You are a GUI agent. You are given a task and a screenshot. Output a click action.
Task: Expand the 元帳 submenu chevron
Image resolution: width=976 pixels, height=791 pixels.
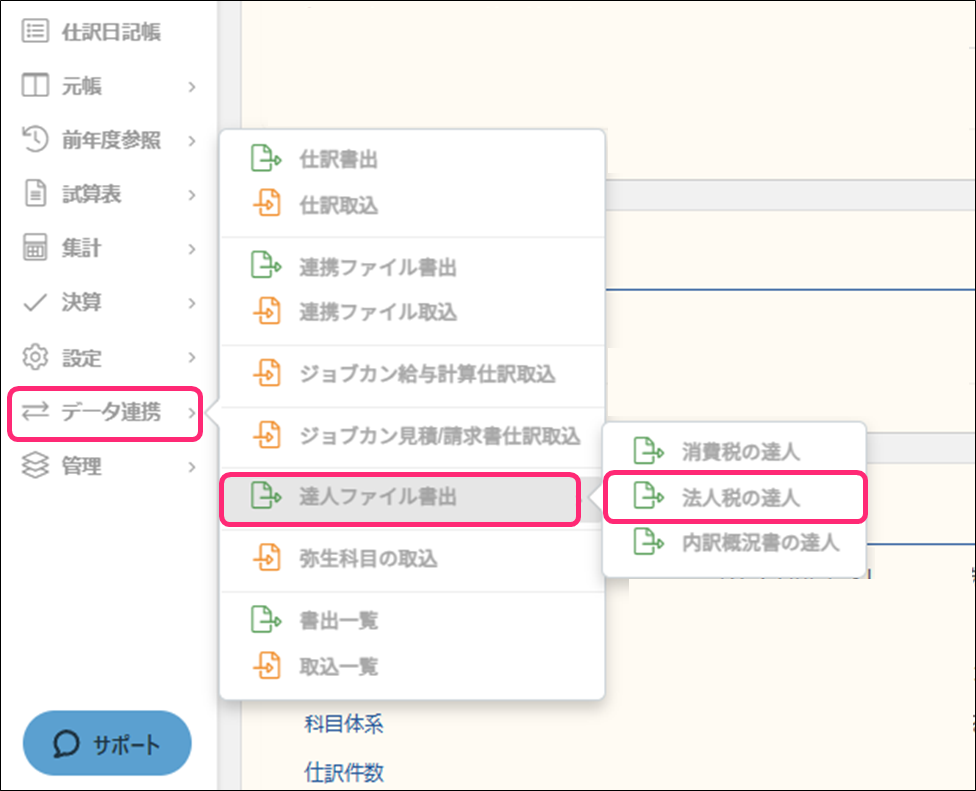192,87
